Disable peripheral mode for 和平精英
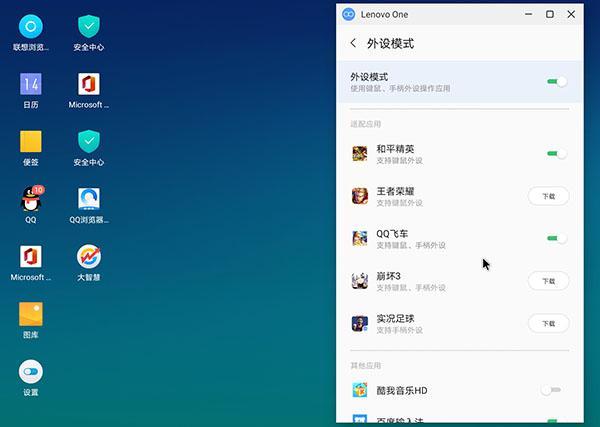Image resolution: width=600 pixels, height=427 pixels. click(x=557, y=154)
